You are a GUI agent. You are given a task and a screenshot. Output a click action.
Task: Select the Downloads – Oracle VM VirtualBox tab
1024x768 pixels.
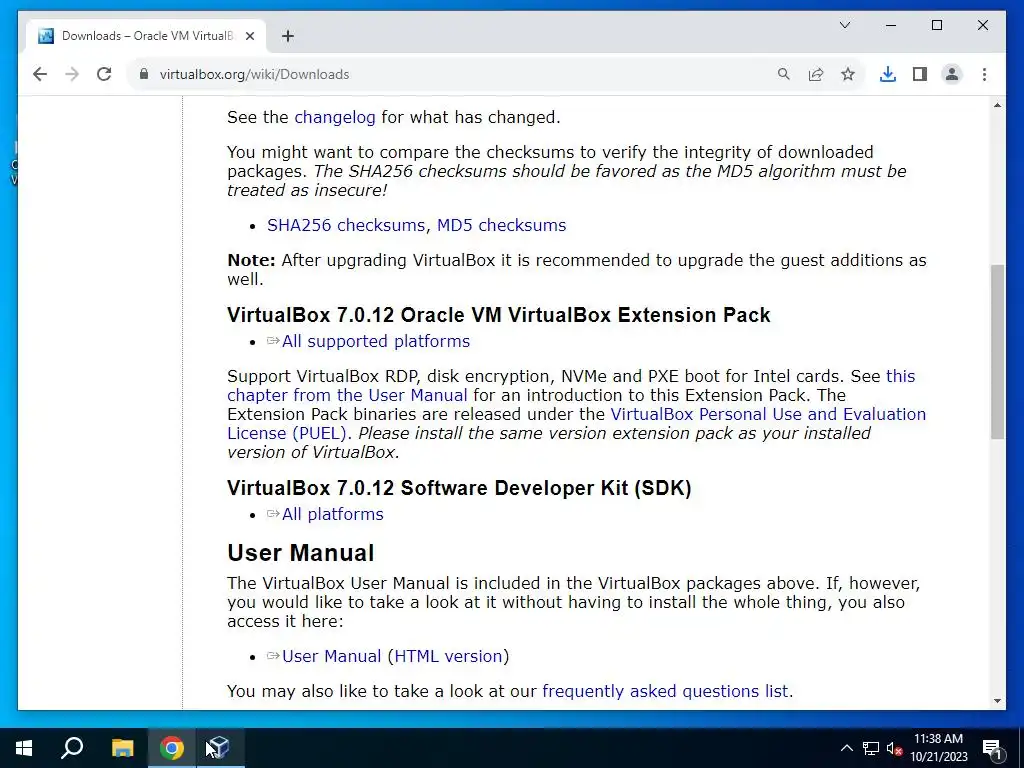[146, 36]
